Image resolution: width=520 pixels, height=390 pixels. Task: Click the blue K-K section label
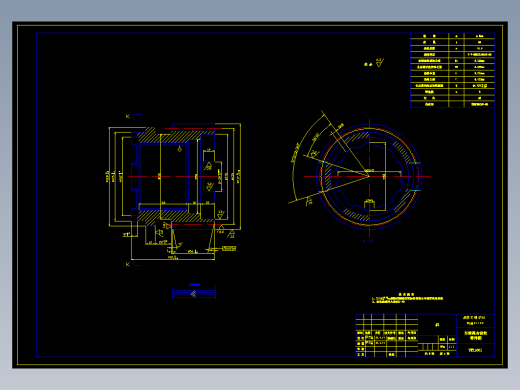368,241
